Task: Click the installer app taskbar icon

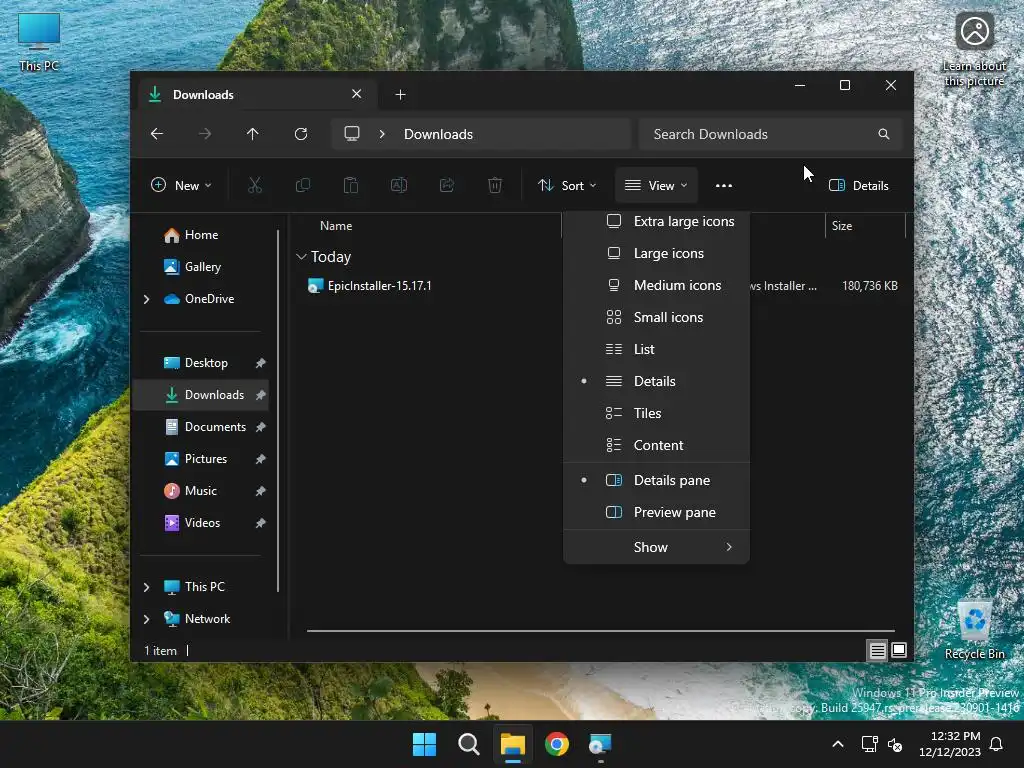Action: 600,744
